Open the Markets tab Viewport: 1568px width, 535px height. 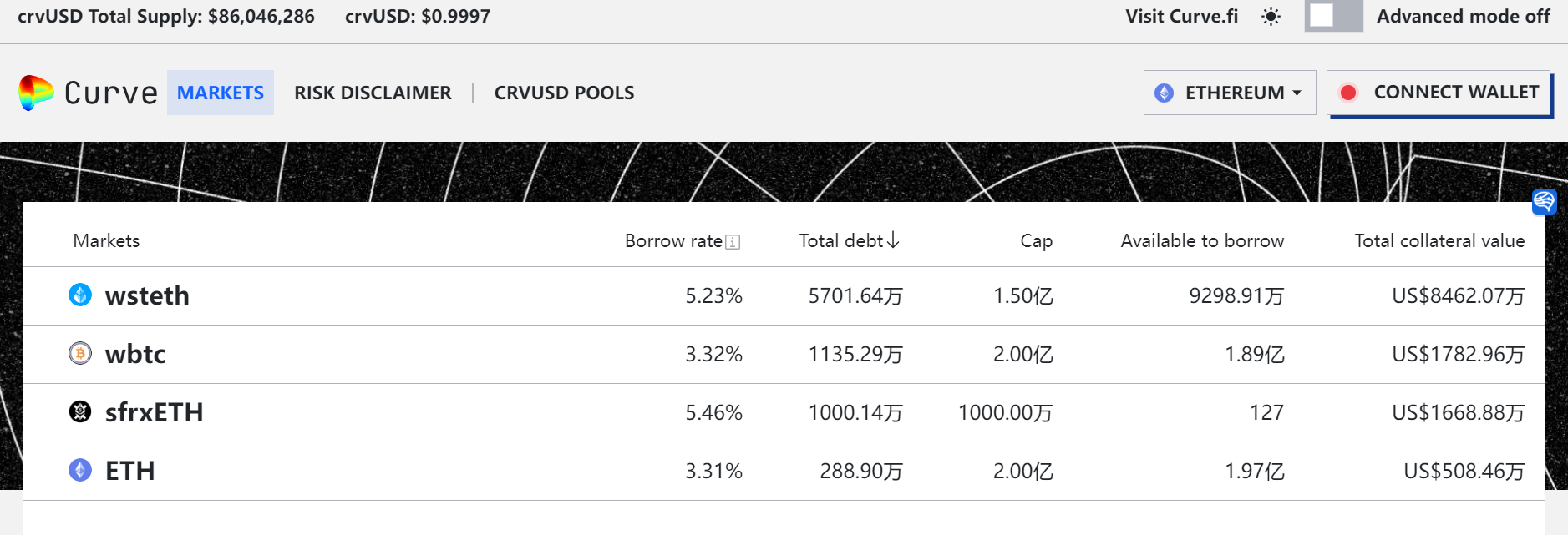pyautogui.click(x=221, y=93)
